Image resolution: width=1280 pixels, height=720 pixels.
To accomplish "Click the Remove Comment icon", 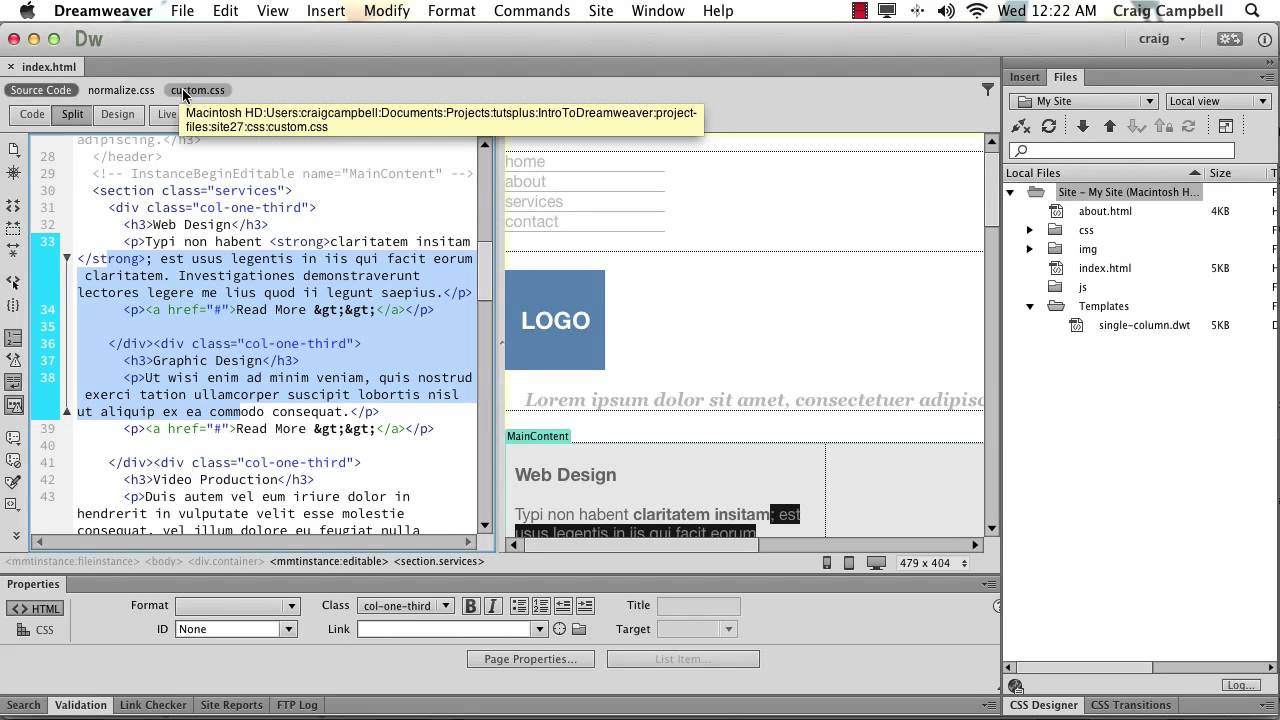I will 14,460.
